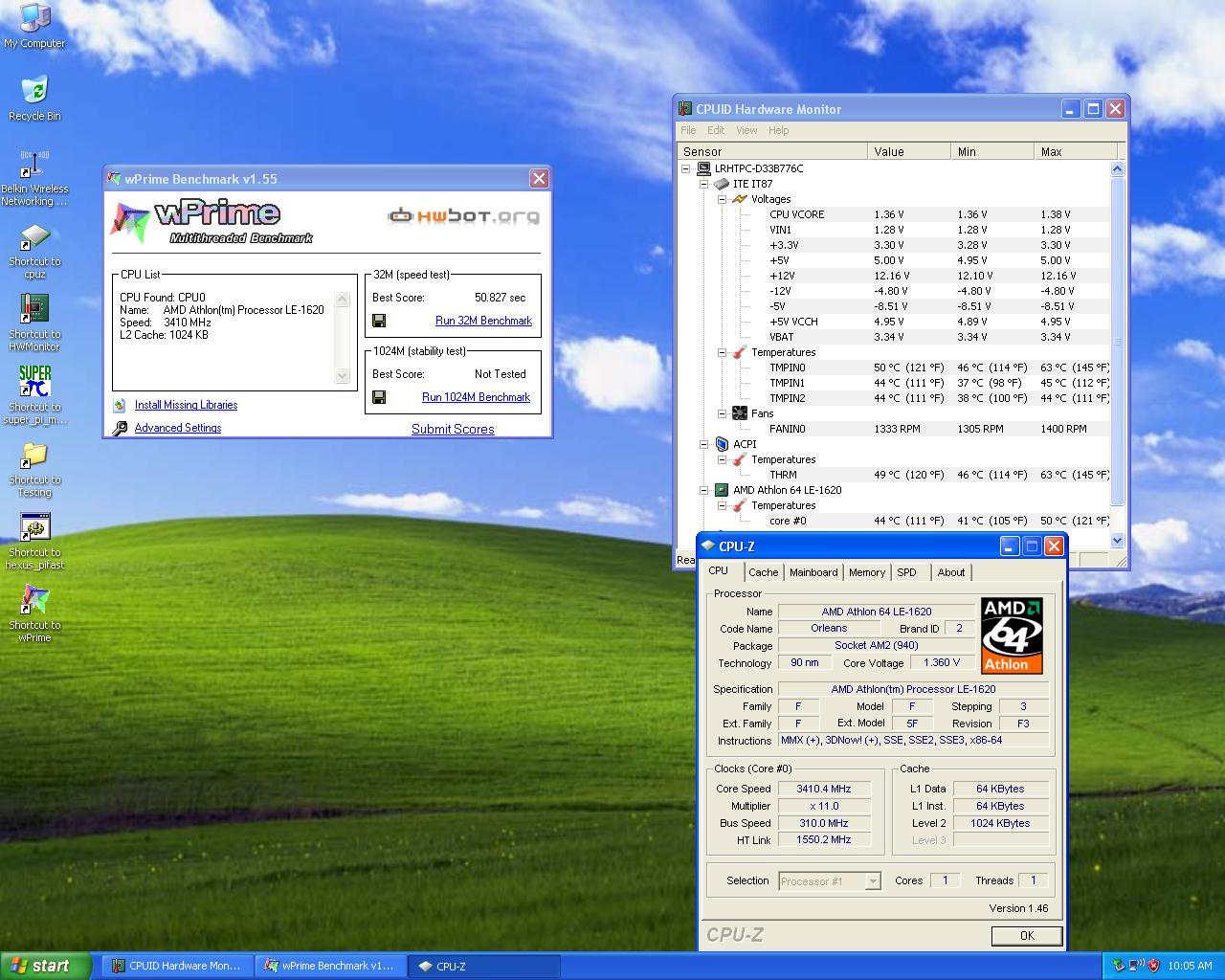Click the ACPI node icon
The width and height of the screenshot is (1225, 980).
[x=722, y=444]
